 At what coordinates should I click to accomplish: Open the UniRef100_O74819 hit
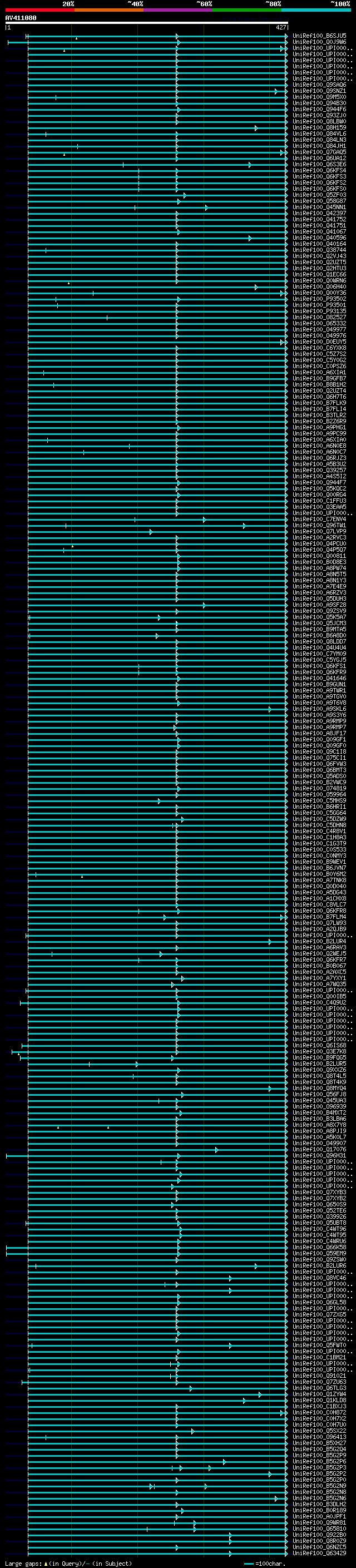click(319, 788)
